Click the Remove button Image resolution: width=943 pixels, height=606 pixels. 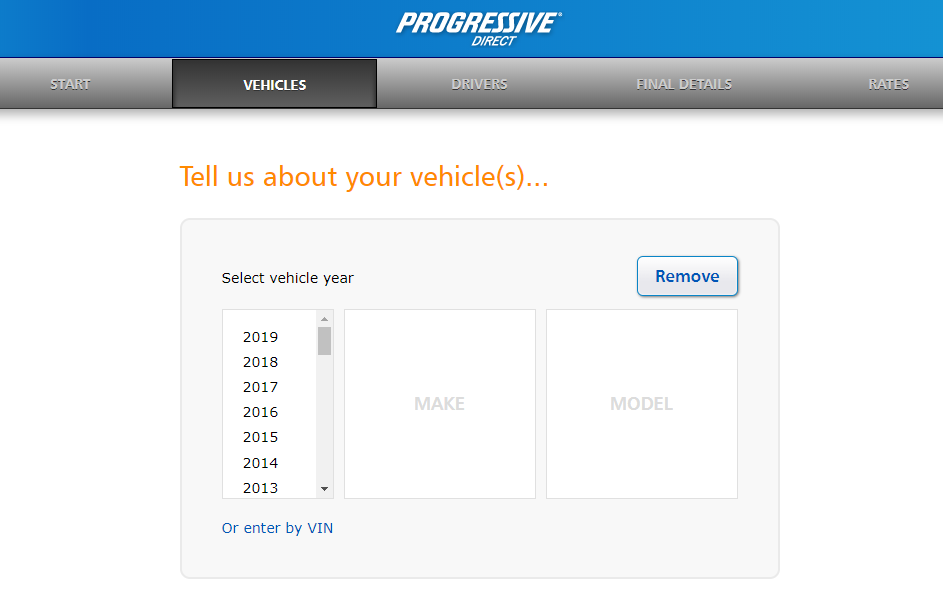coord(687,276)
